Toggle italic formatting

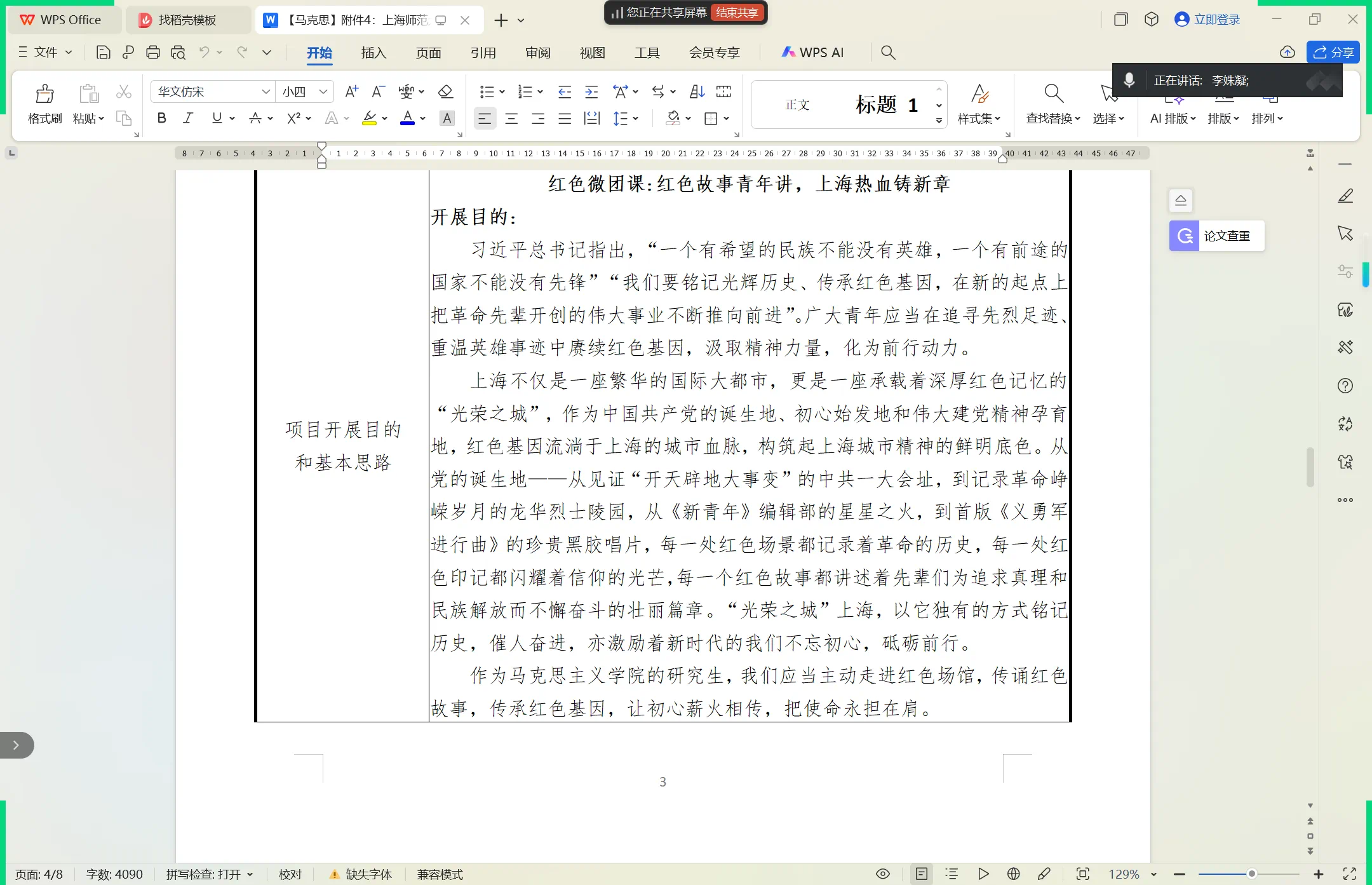(188, 118)
